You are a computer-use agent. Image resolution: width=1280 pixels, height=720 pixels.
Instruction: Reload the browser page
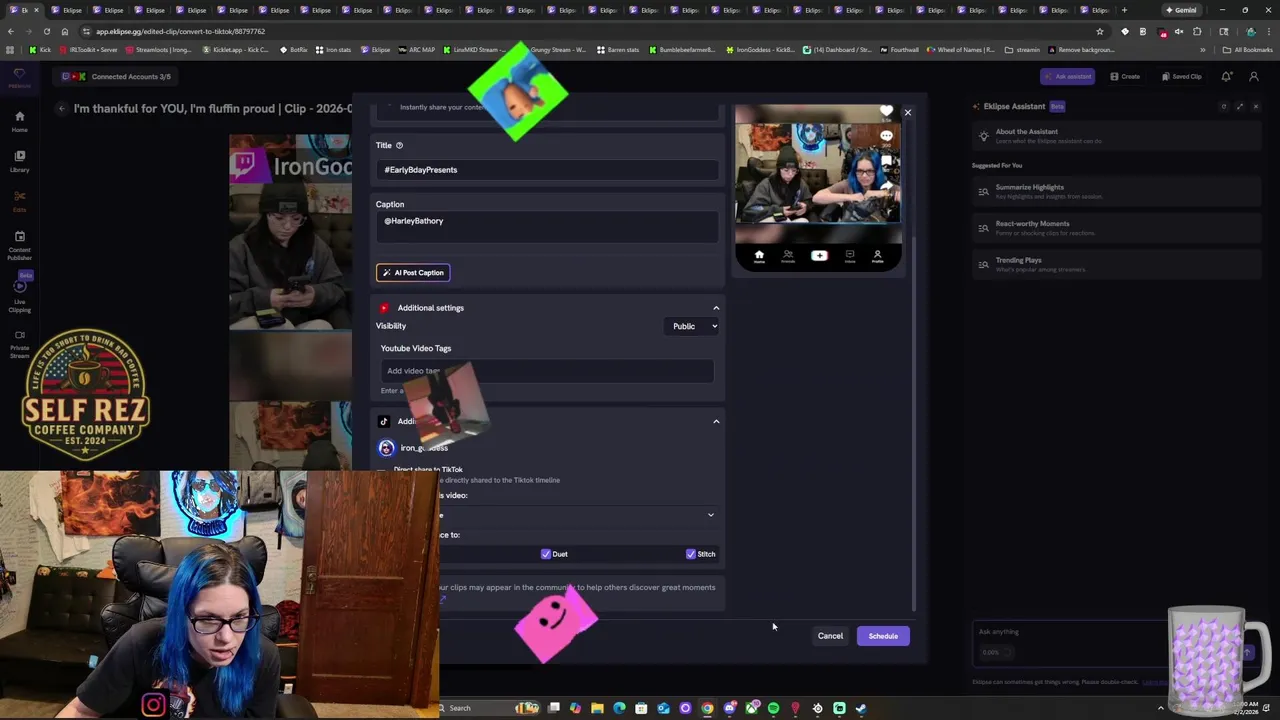[x=46, y=31]
